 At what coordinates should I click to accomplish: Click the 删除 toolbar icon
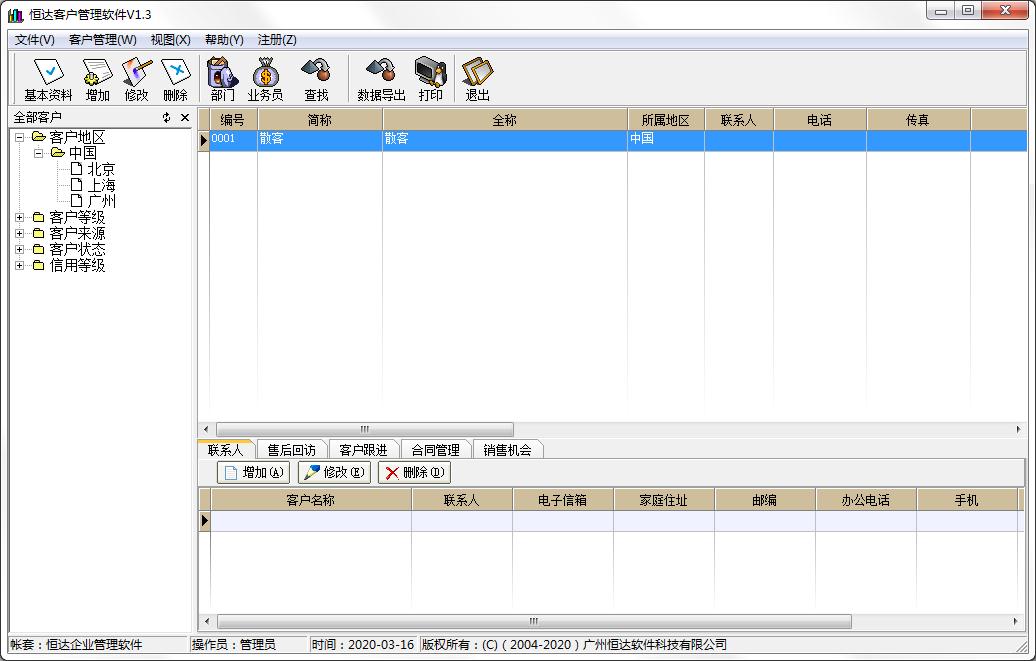coord(175,79)
